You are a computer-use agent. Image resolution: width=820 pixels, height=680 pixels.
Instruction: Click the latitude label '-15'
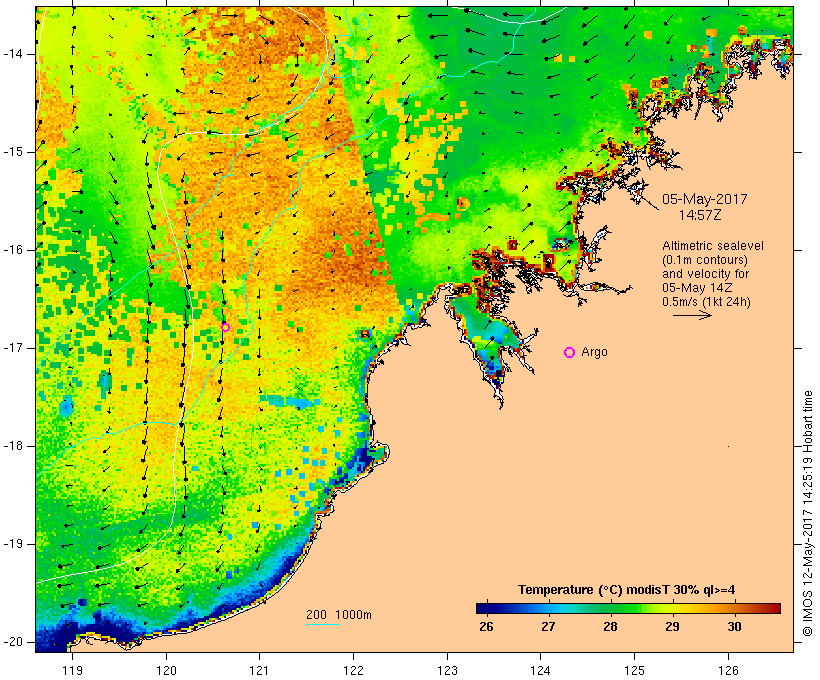click(13, 152)
